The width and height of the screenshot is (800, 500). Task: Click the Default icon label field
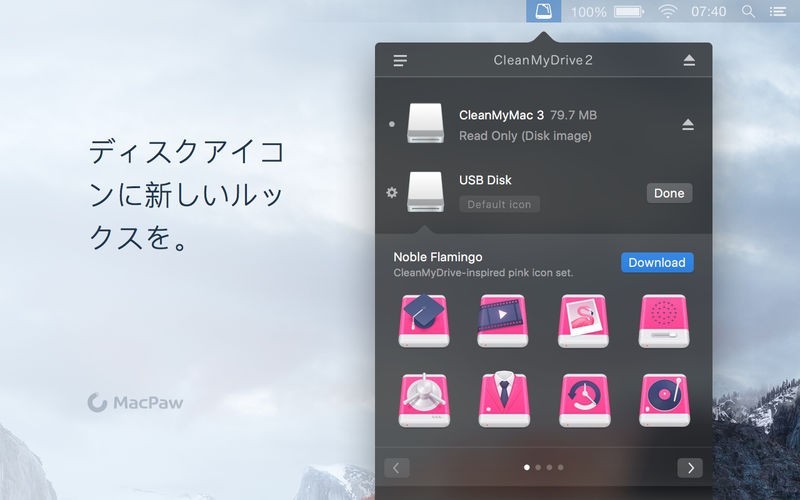pyautogui.click(x=499, y=204)
